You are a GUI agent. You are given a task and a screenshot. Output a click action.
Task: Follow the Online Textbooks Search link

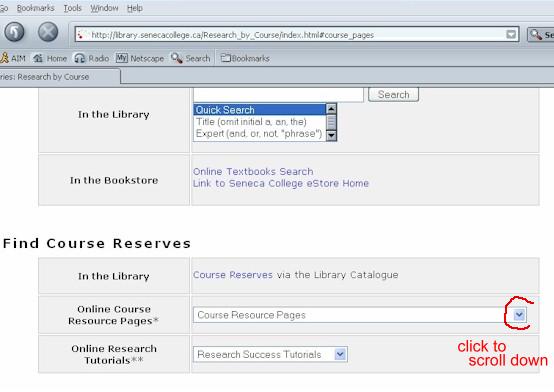pos(253,171)
